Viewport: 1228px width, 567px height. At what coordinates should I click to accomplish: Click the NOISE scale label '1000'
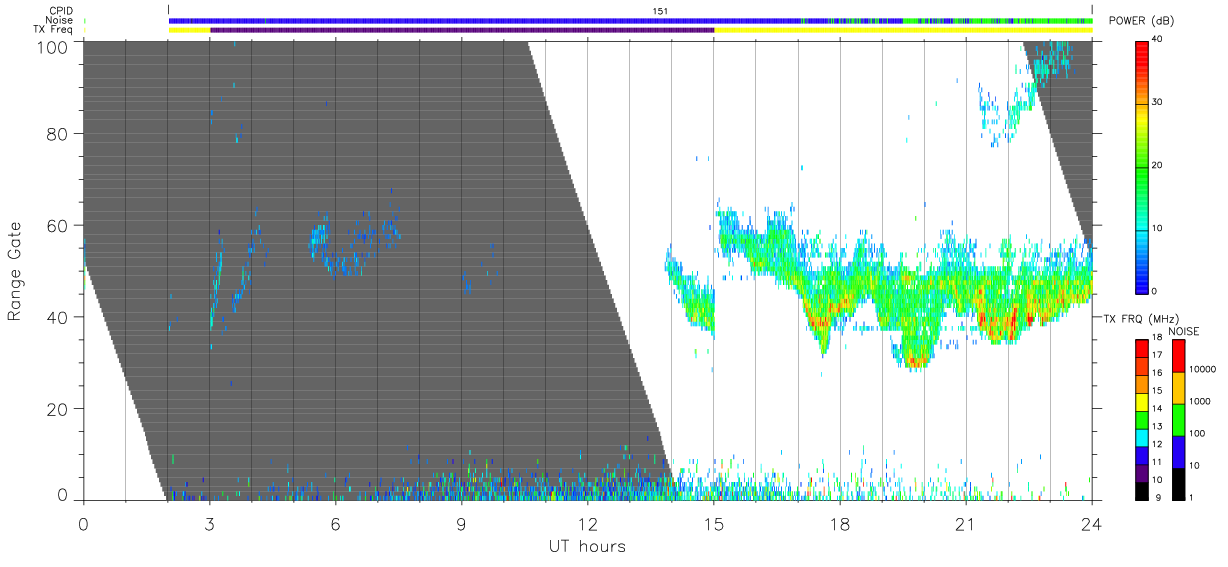pyautogui.click(x=1202, y=401)
